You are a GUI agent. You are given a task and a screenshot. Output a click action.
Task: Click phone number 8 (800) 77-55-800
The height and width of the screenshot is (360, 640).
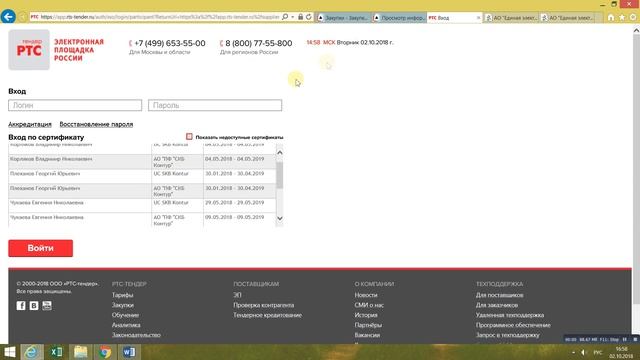click(258, 43)
